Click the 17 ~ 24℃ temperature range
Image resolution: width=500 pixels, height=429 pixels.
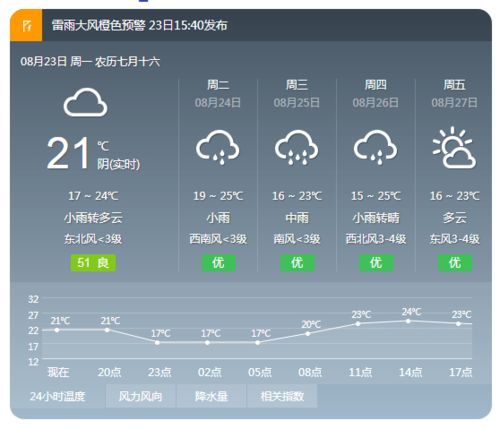click(93, 196)
